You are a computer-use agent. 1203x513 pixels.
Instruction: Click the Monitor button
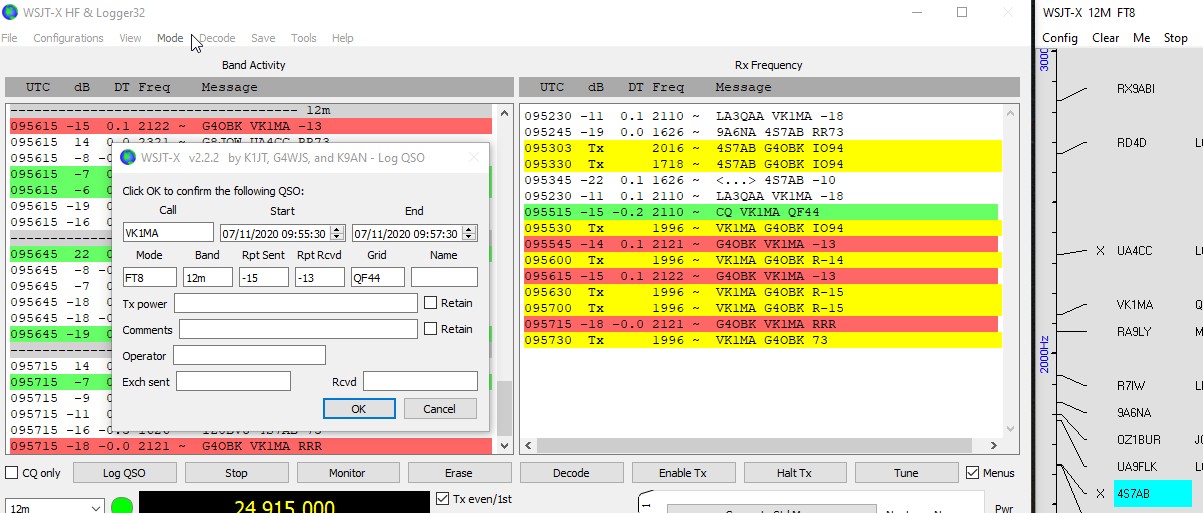347,473
